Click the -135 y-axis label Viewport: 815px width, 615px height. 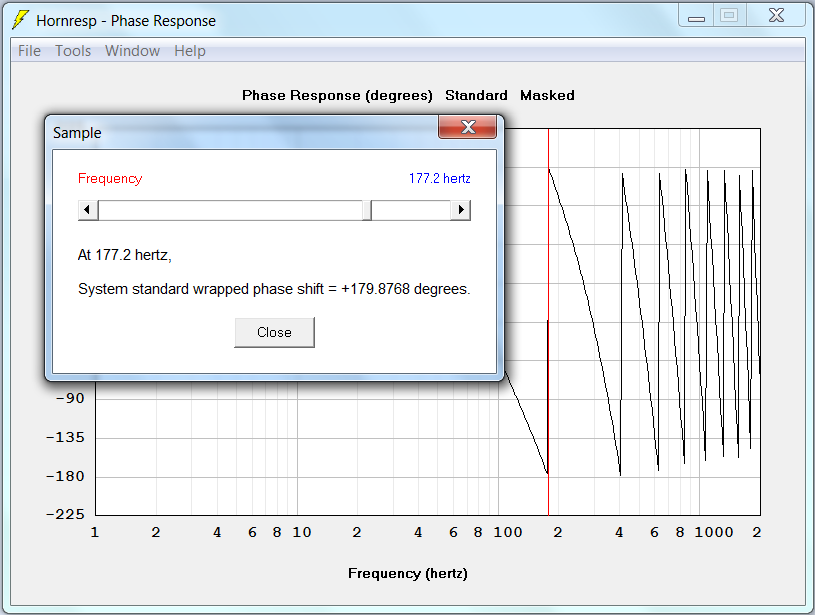pos(65,437)
